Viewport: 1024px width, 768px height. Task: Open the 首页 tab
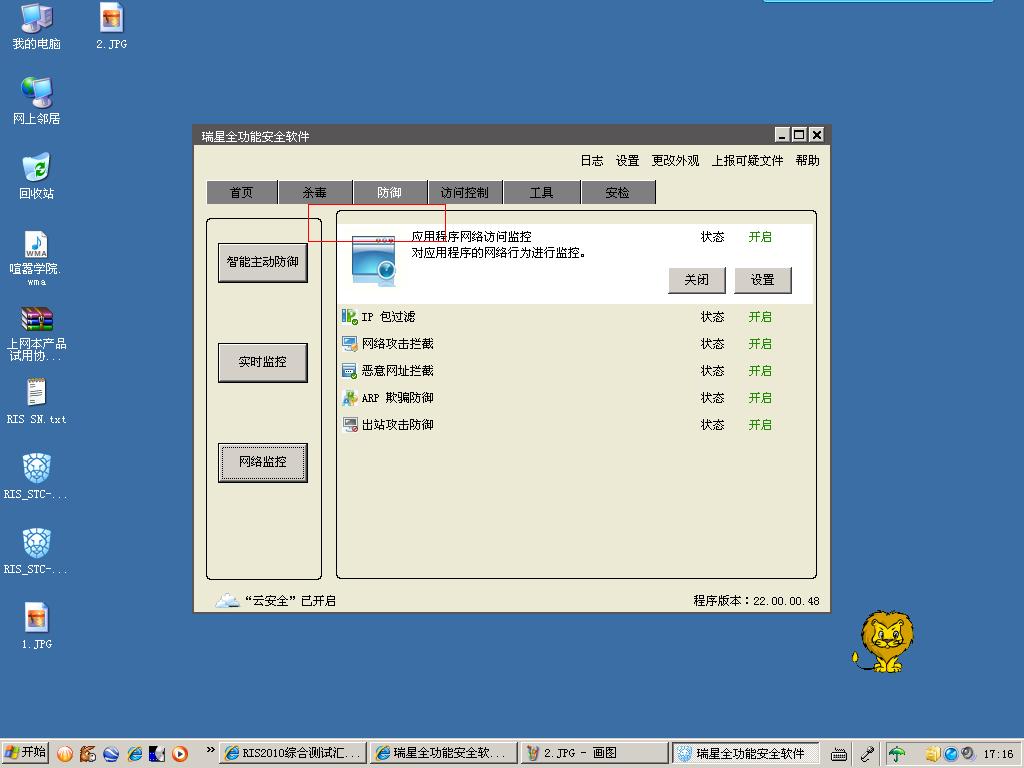click(242, 193)
